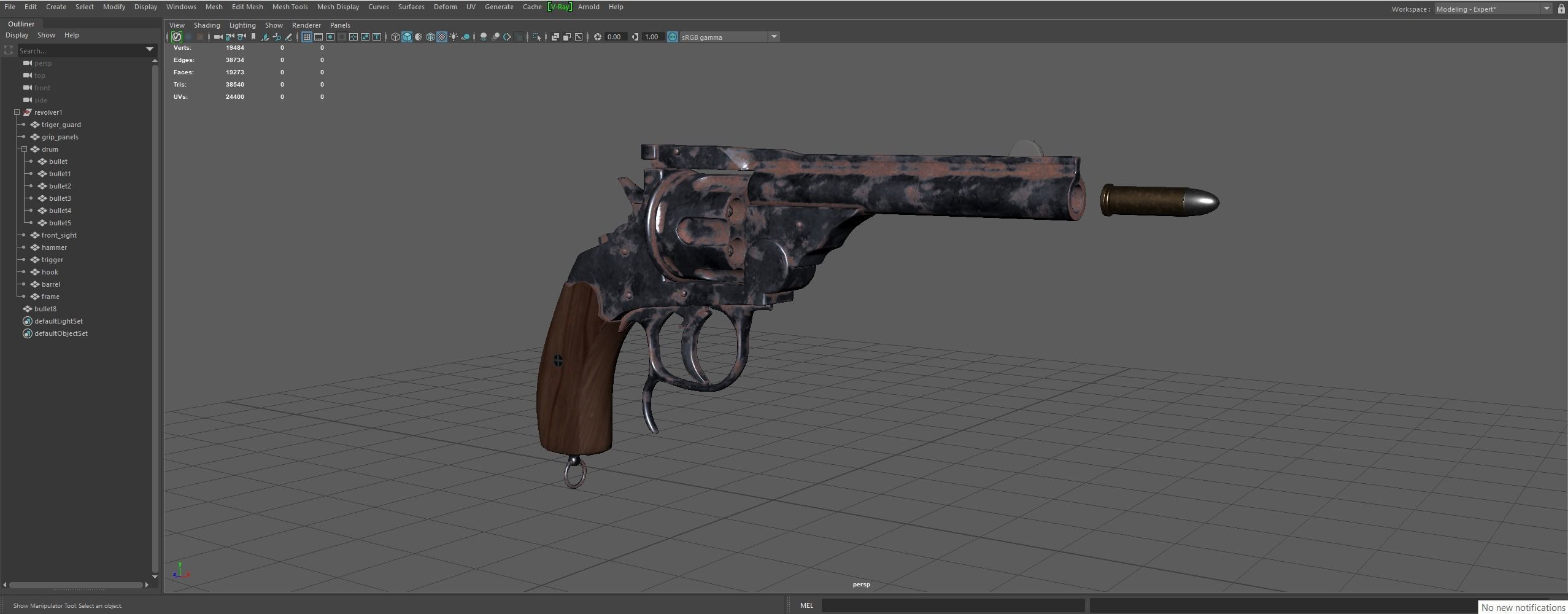Image resolution: width=1568 pixels, height=614 pixels.
Task: Toggle the Resolution Gate display
Action: point(330,37)
